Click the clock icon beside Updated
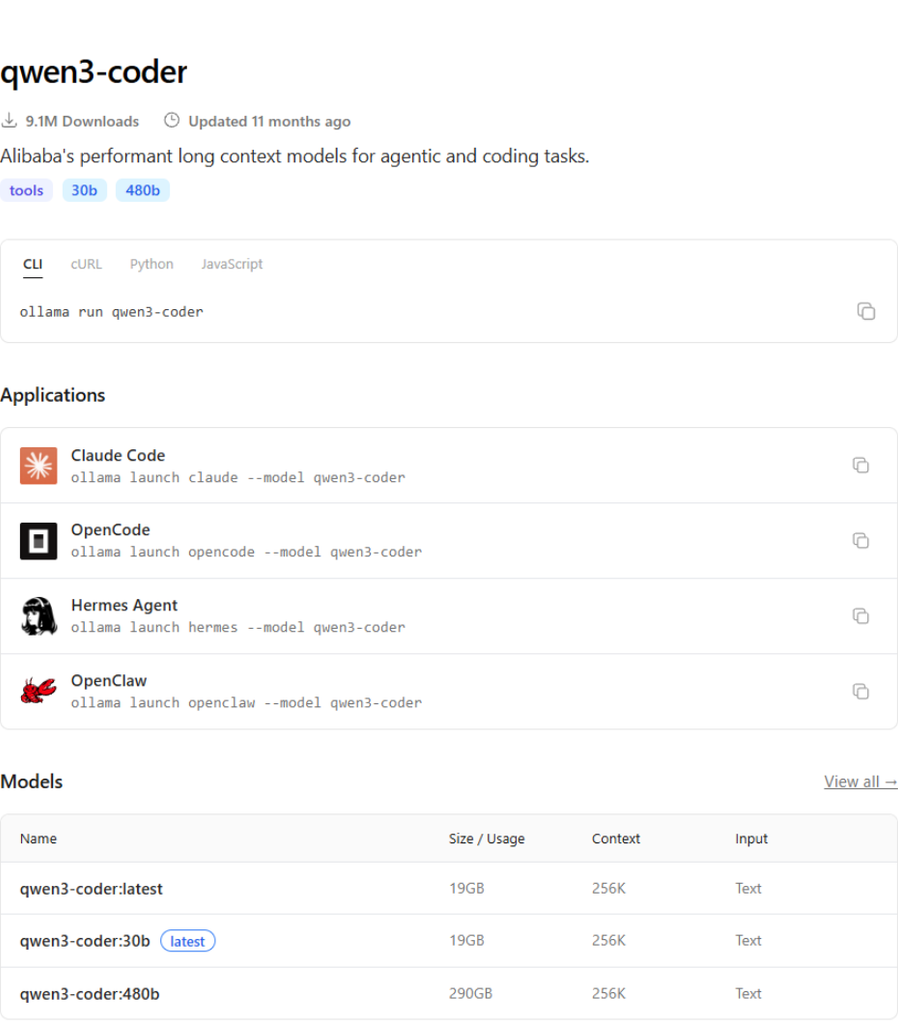Image resolution: width=898 pixels, height=1024 pixels. (x=172, y=120)
